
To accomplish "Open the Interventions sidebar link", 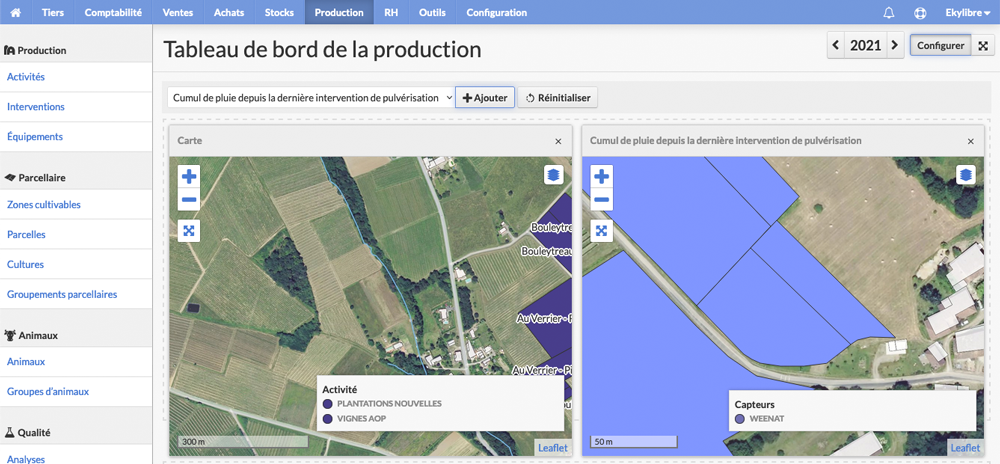I will point(36,106).
